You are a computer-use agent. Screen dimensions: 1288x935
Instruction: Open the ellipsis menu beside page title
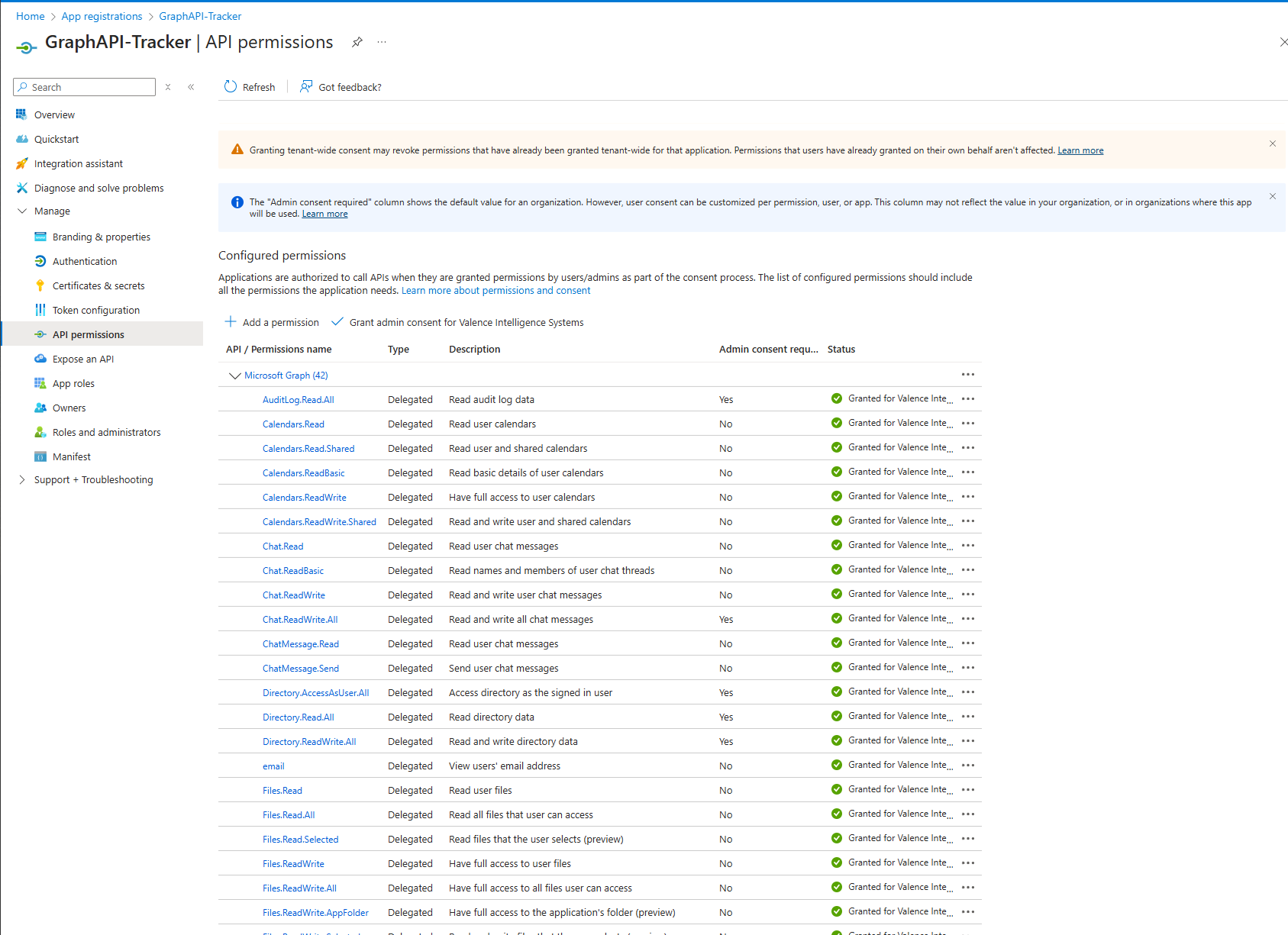[382, 42]
